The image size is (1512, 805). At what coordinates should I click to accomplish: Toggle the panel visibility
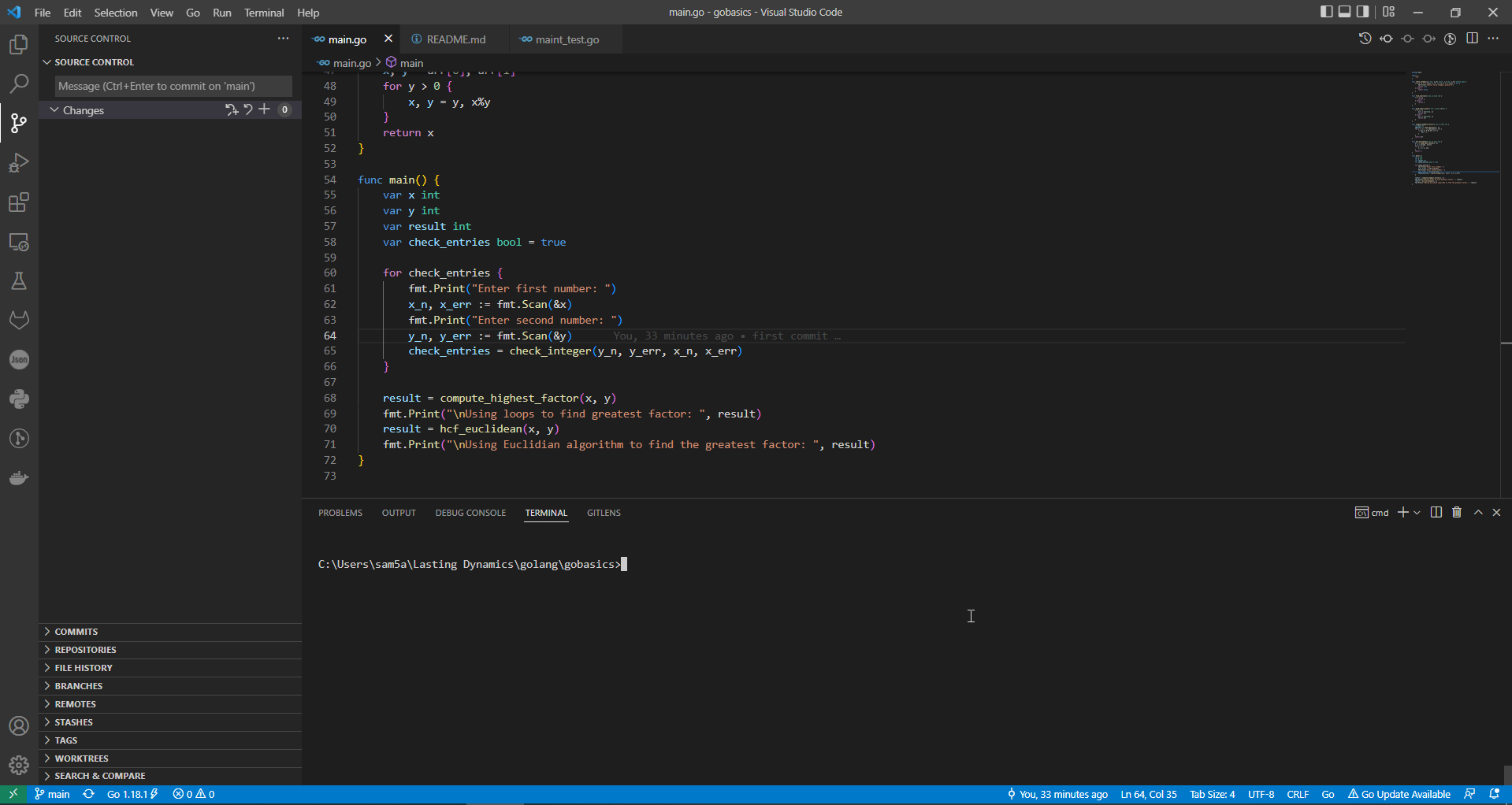(1344, 11)
